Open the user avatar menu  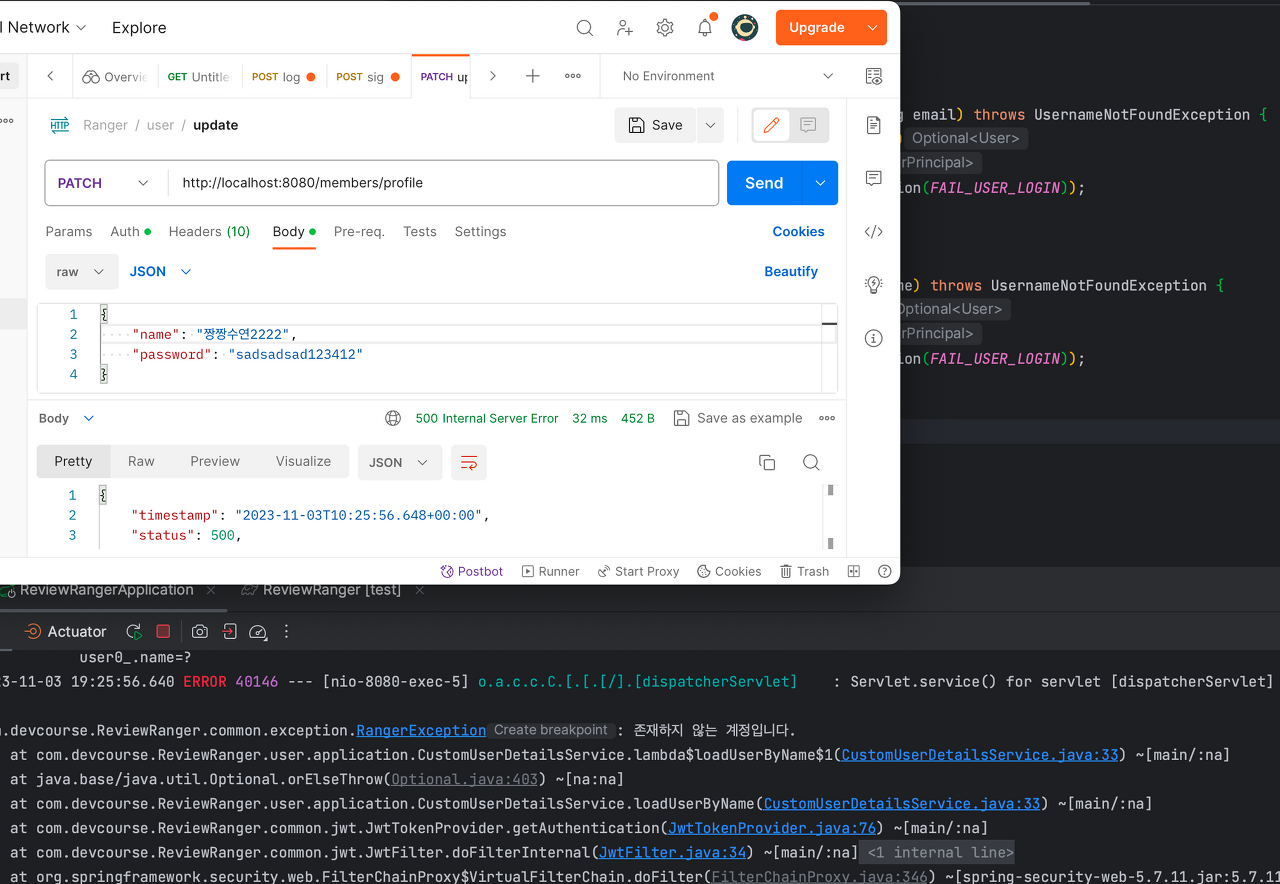click(745, 28)
